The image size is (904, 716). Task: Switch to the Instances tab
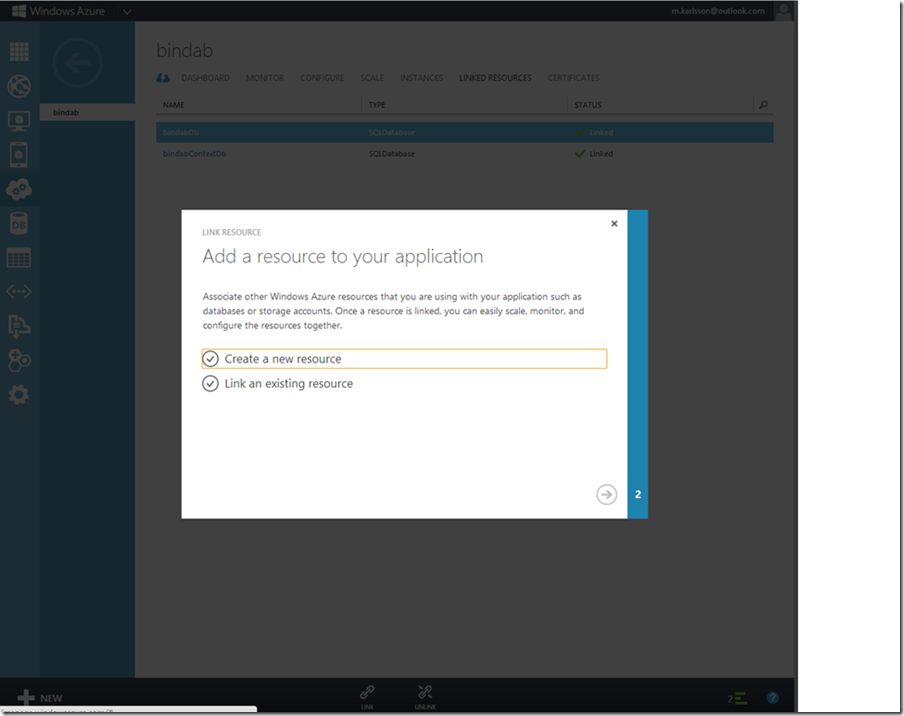pyautogui.click(x=421, y=78)
